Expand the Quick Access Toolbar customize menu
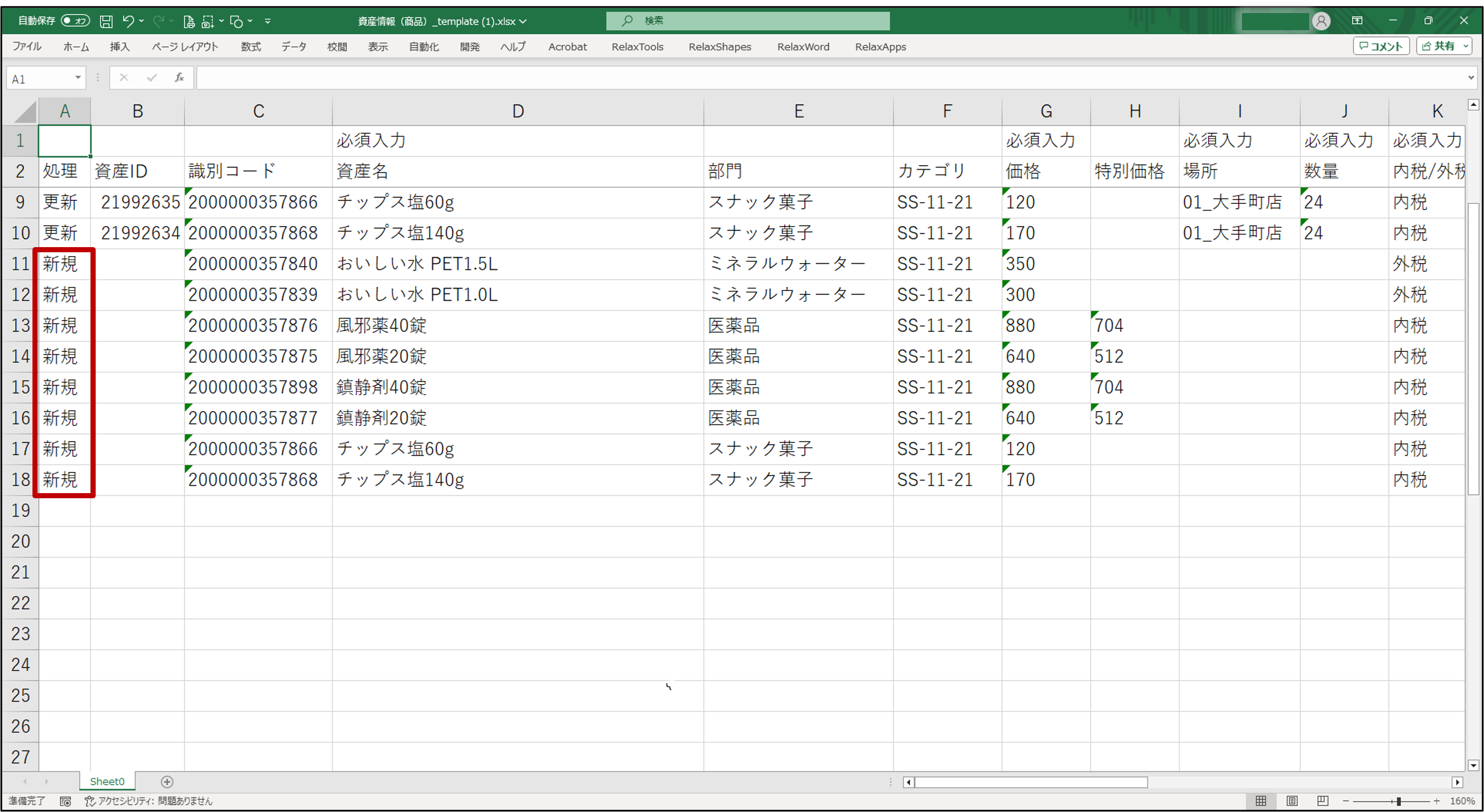 (x=268, y=20)
